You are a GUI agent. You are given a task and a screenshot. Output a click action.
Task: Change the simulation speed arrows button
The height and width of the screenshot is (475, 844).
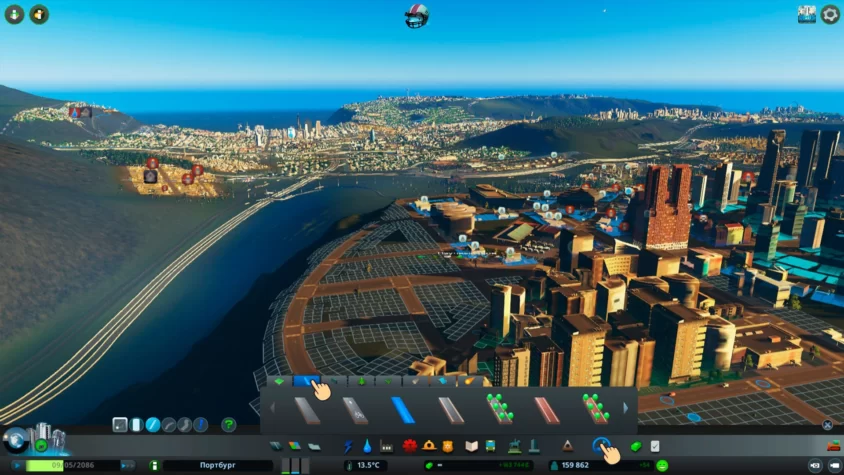click(x=128, y=465)
